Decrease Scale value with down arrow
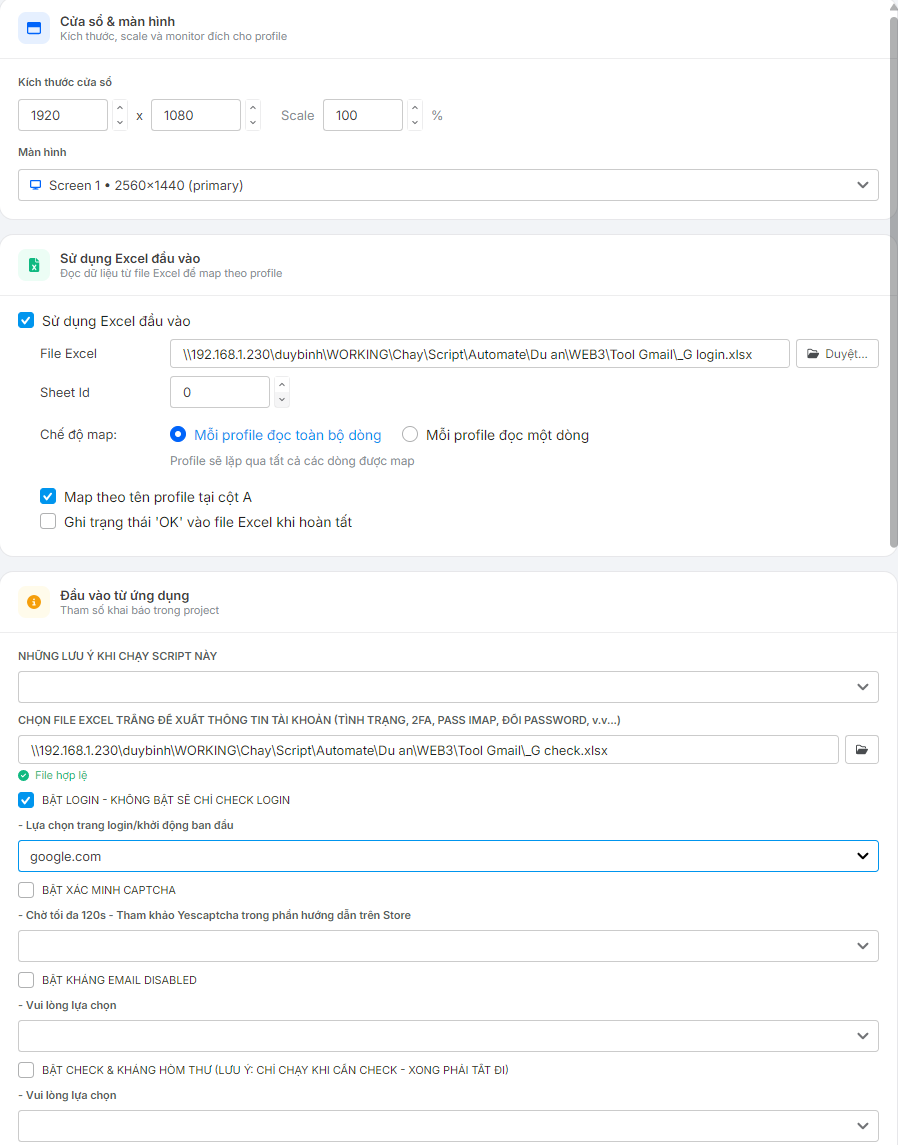 click(415, 123)
